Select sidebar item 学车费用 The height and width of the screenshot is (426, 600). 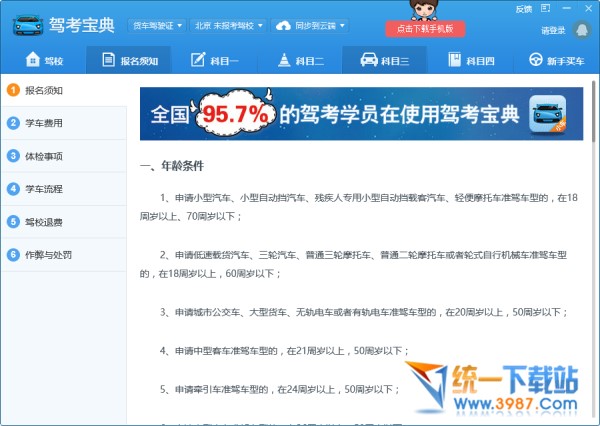click(64, 123)
